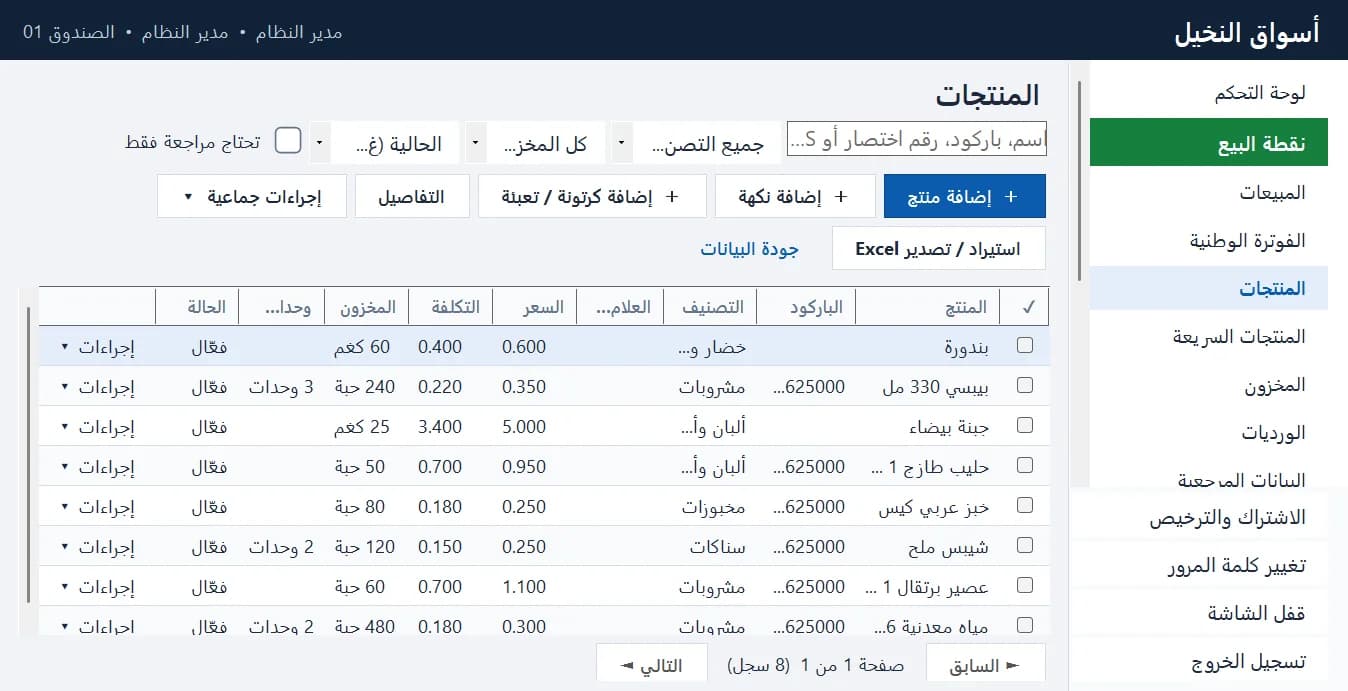Sort by the المخزون column header
Viewport: 1348px width, 691px height.
367,307
